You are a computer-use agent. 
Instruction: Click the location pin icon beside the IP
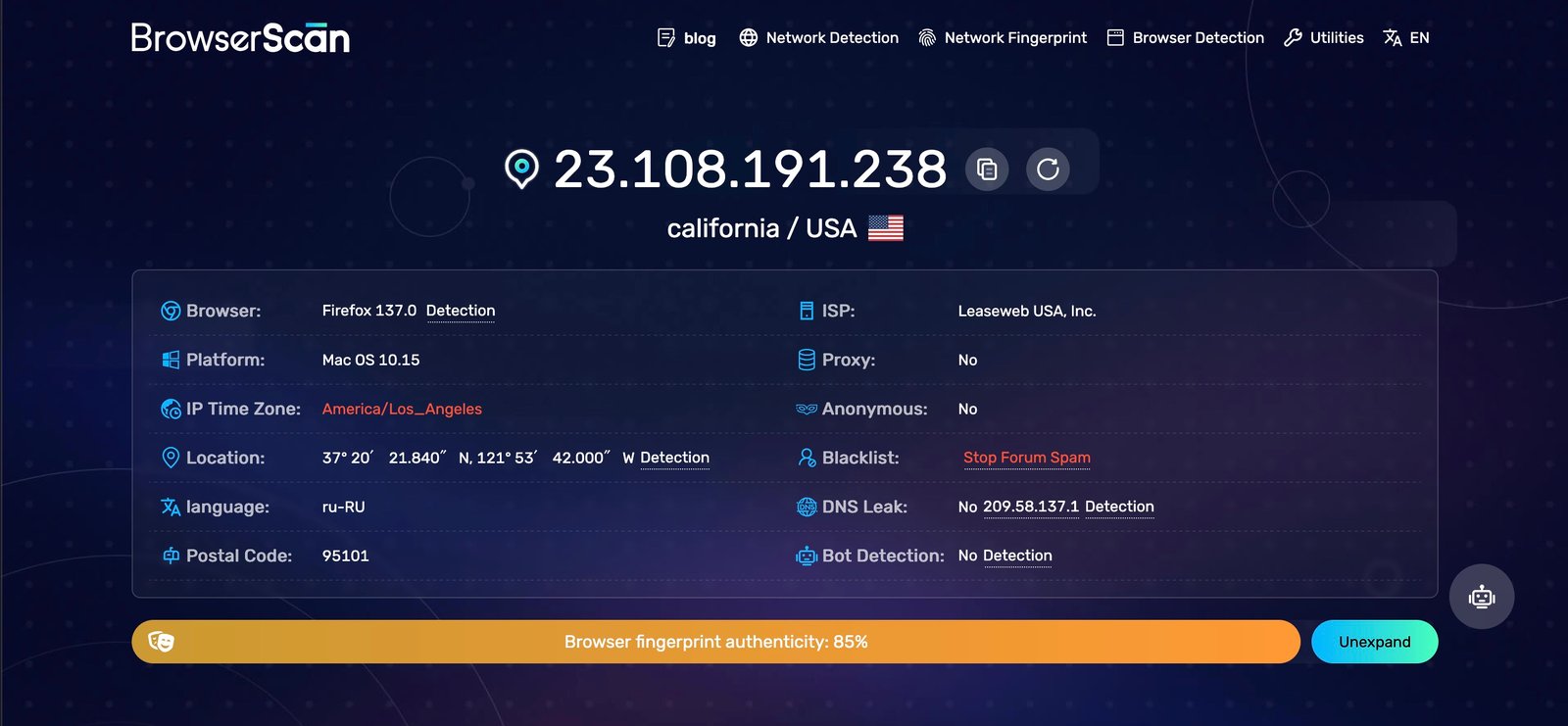(x=521, y=169)
